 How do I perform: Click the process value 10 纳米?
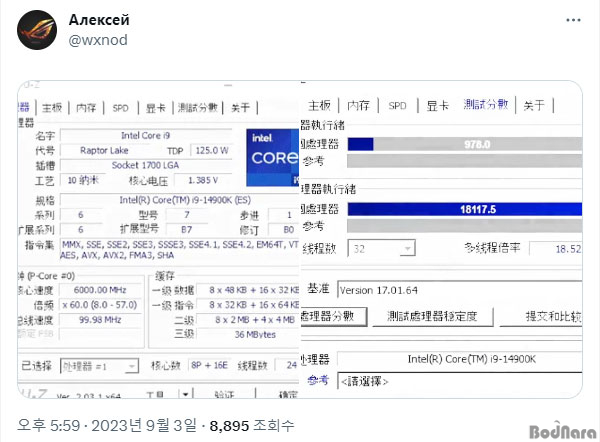(x=83, y=180)
